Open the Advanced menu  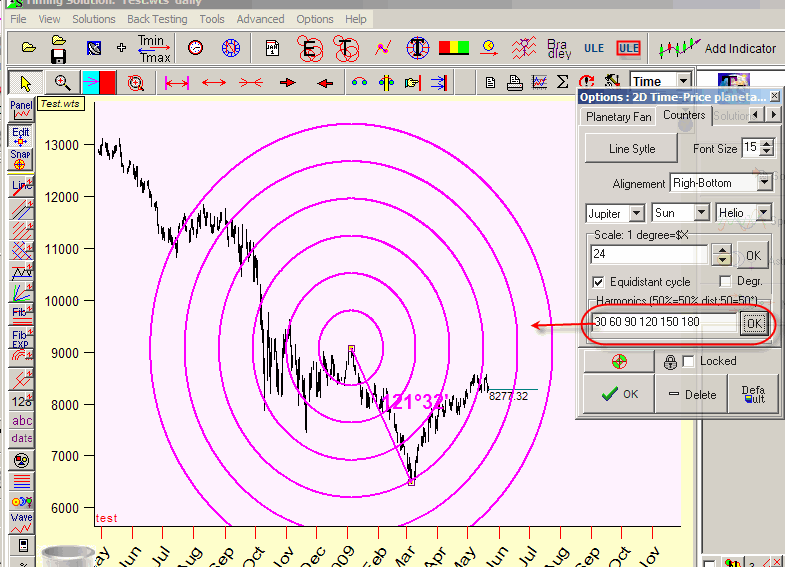(260, 19)
